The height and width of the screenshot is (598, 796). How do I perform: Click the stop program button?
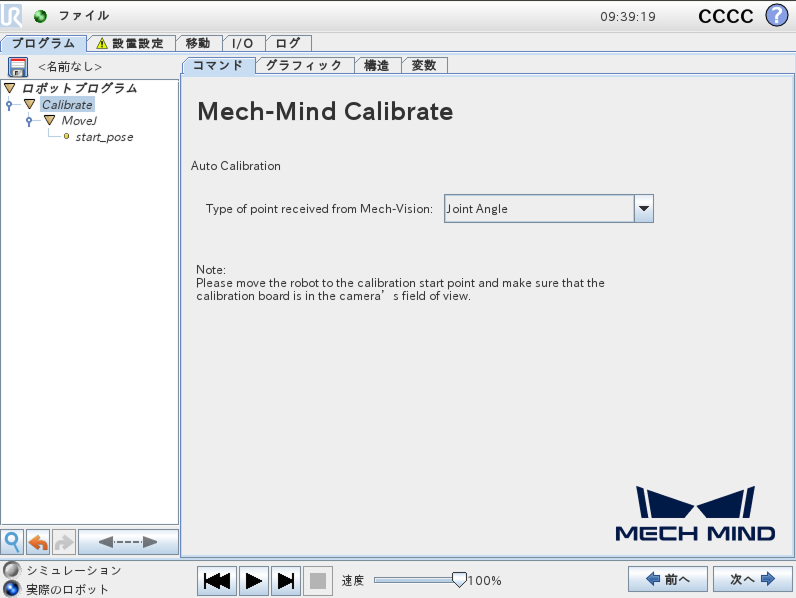click(318, 581)
